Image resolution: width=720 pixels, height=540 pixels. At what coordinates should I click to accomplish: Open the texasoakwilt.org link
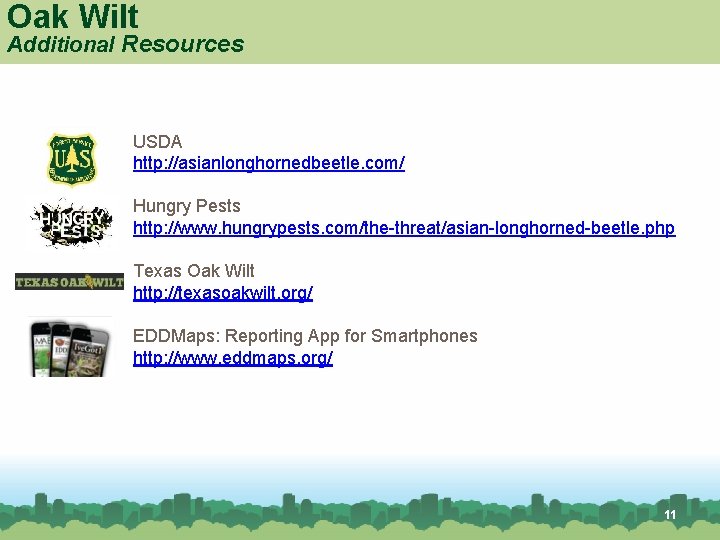(223, 292)
